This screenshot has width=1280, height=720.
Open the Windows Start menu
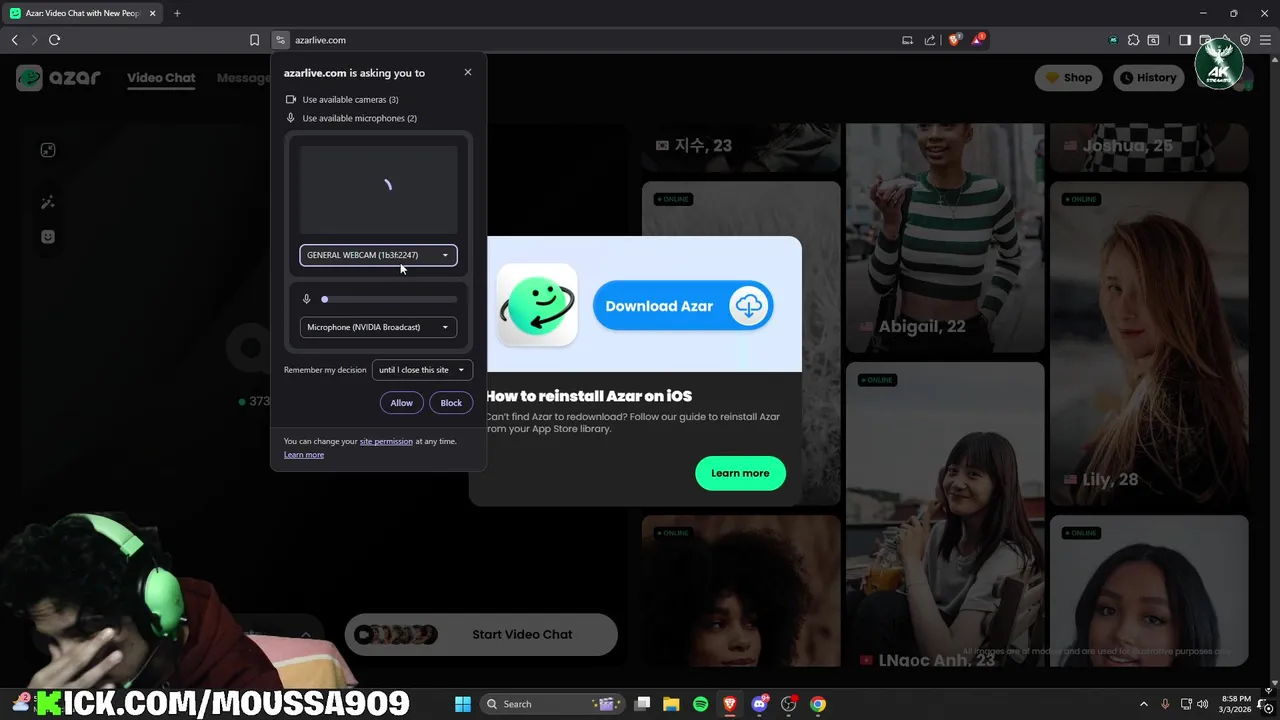click(x=463, y=704)
